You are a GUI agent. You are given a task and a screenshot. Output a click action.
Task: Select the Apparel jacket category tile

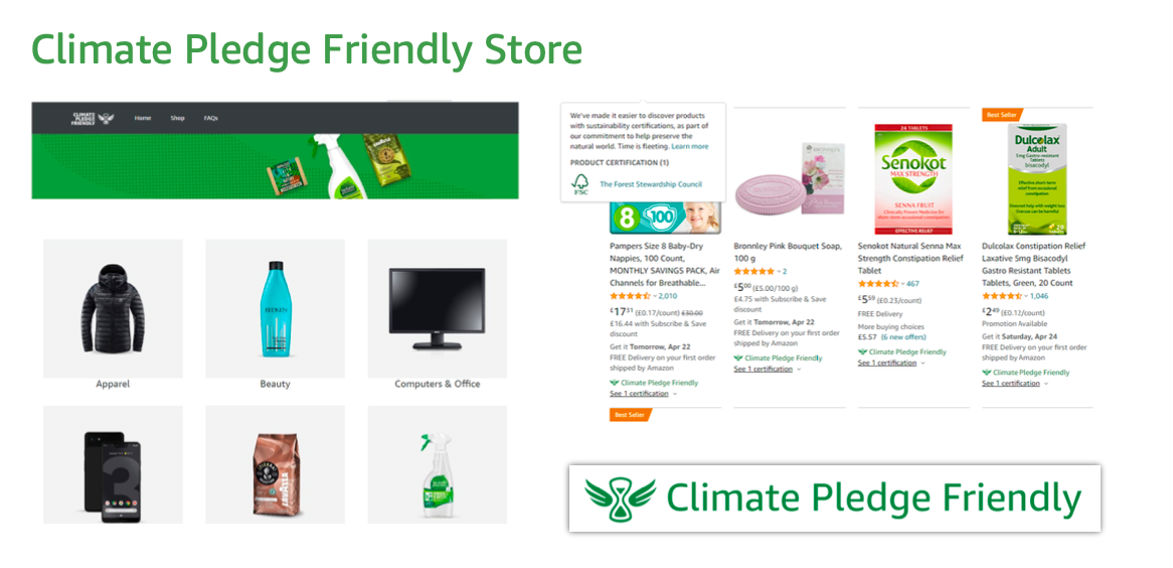(113, 308)
